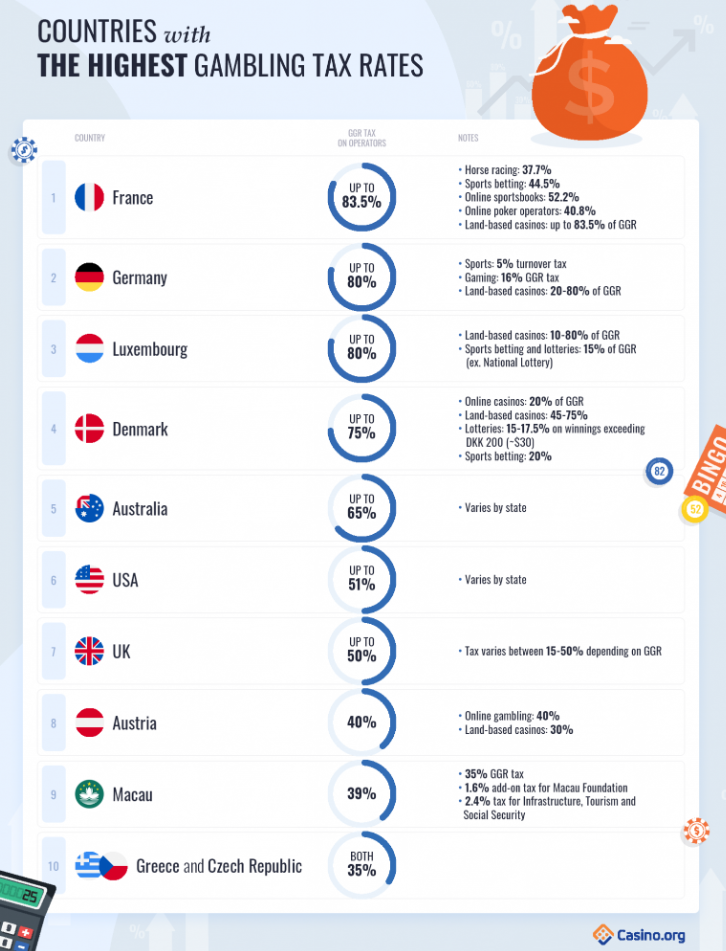Click the UK flag icon
Image resolution: width=726 pixels, height=951 pixels.
(89, 651)
